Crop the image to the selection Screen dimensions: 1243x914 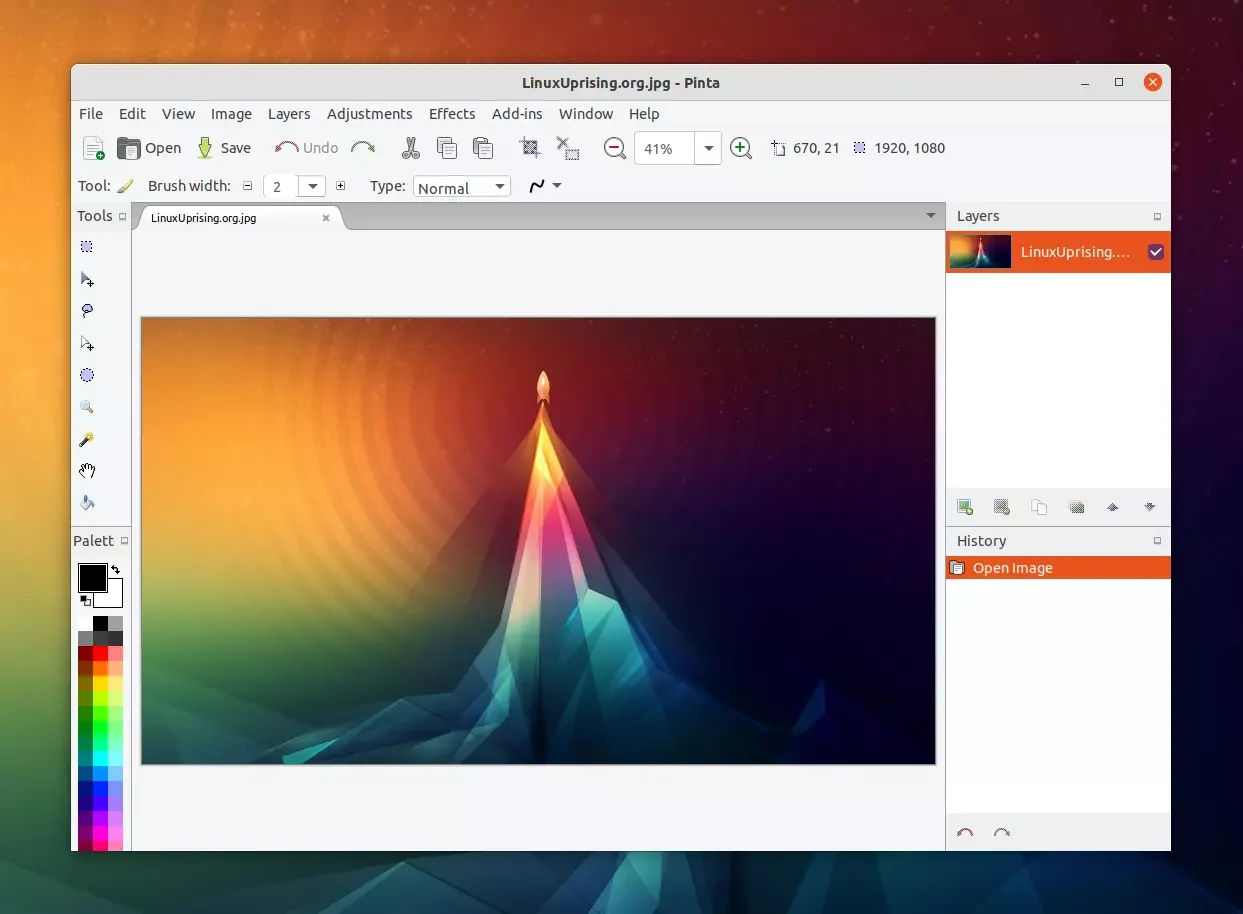(529, 148)
